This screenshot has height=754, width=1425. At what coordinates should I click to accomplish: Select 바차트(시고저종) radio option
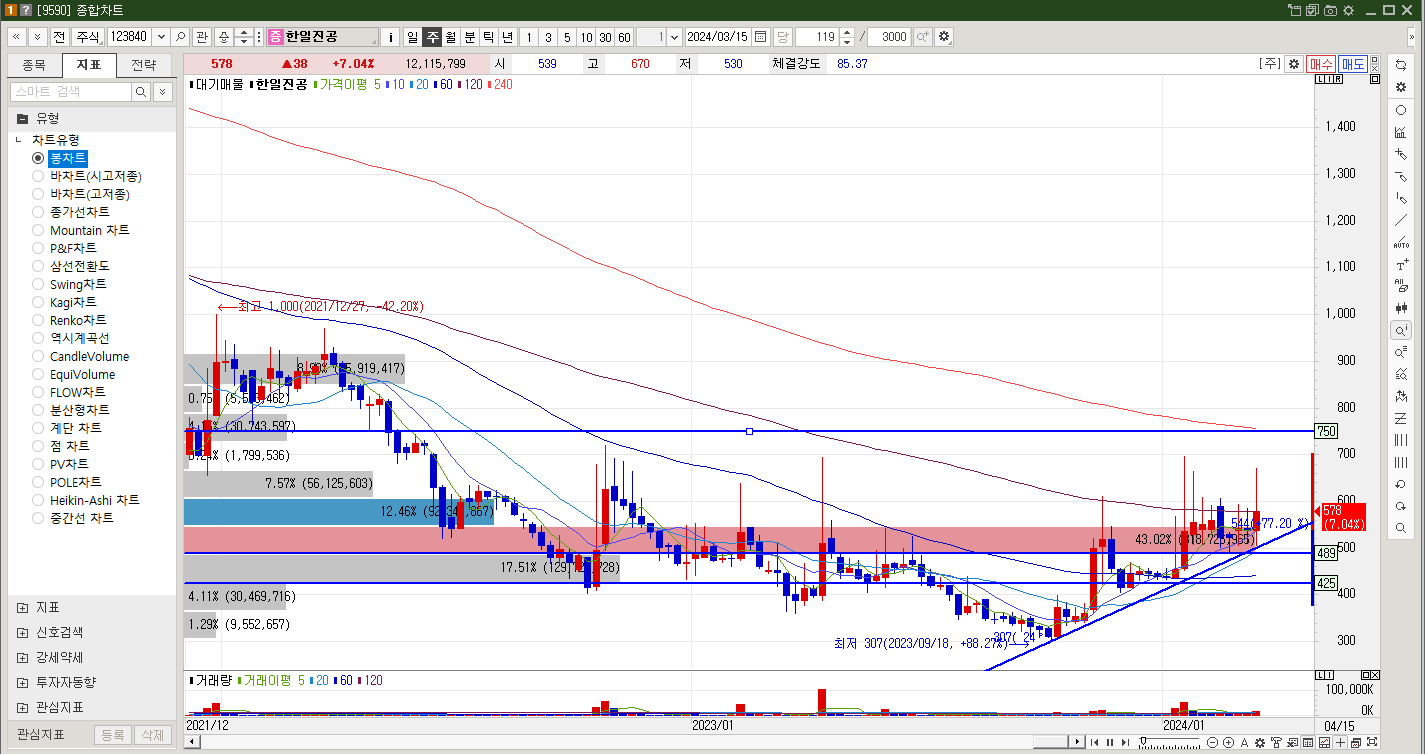[38, 176]
